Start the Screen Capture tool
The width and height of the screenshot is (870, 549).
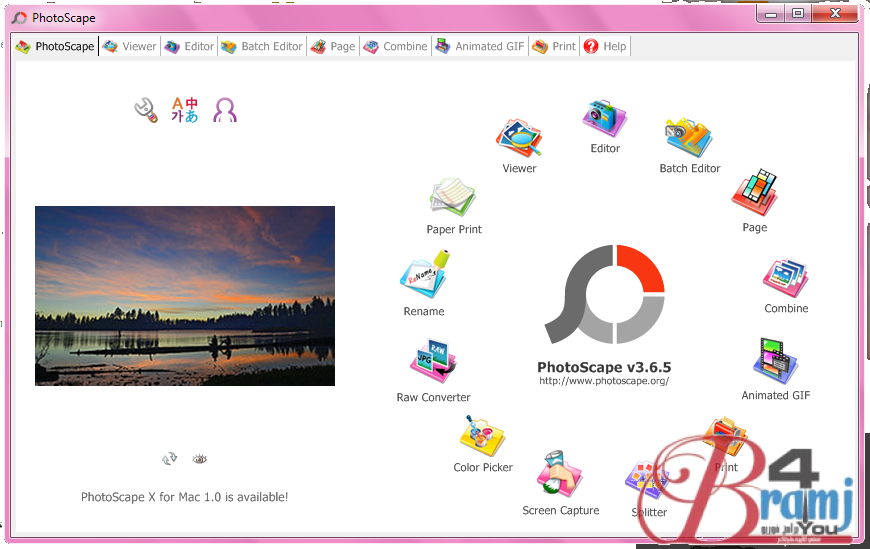click(x=559, y=474)
